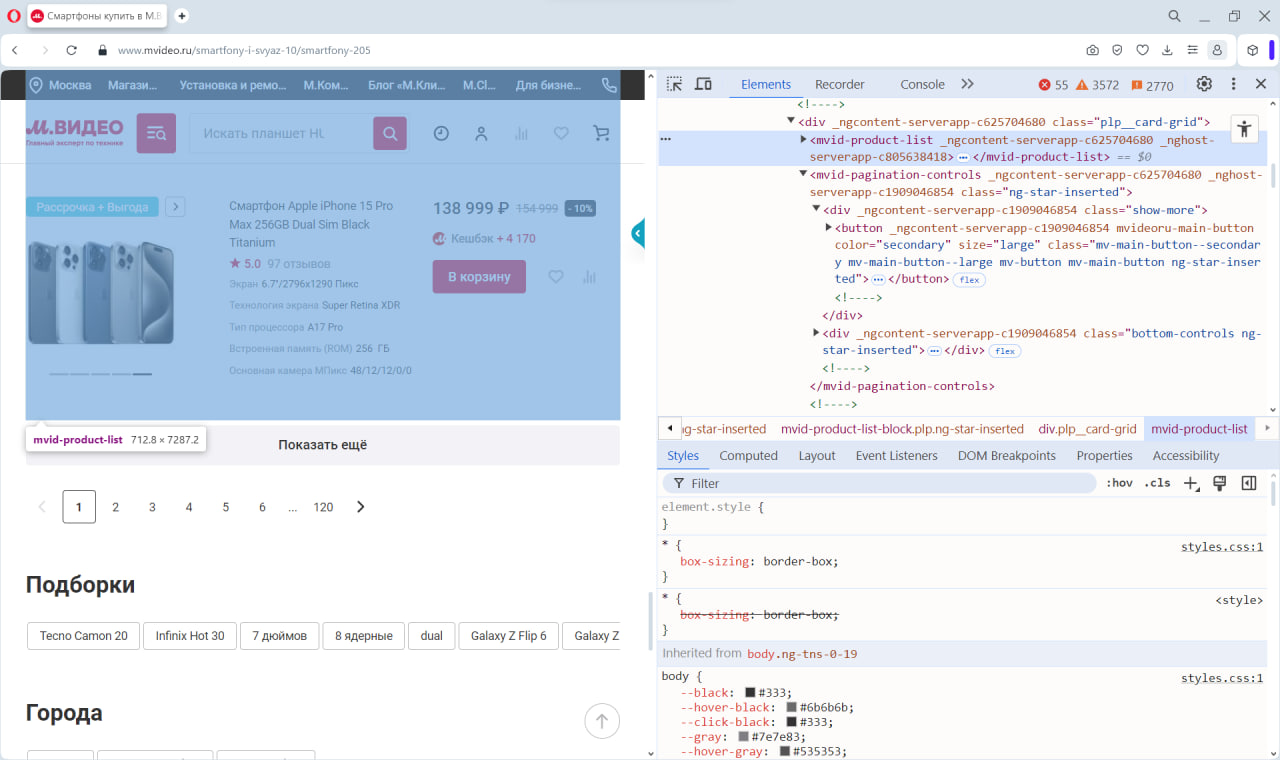
Task: Toggle the device toolbar icon
Action: click(x=703, y=84)
